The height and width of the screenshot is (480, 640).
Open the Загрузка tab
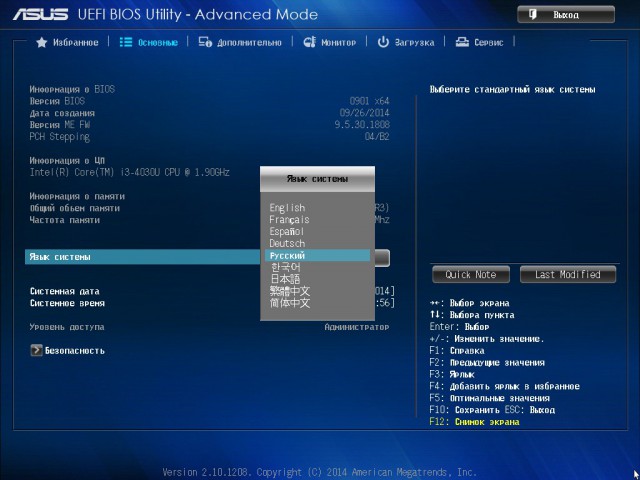[406, 42]
